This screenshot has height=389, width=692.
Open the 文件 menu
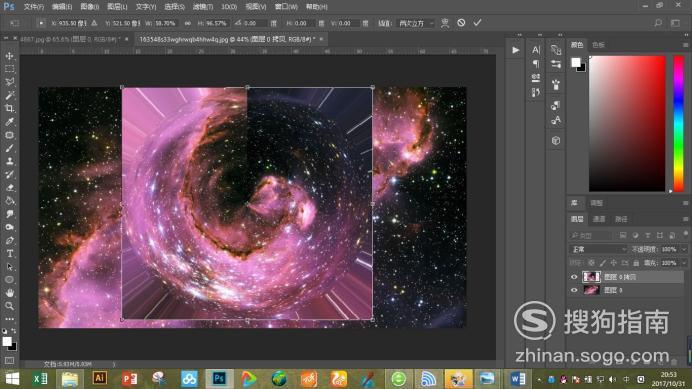coord(34,7)
